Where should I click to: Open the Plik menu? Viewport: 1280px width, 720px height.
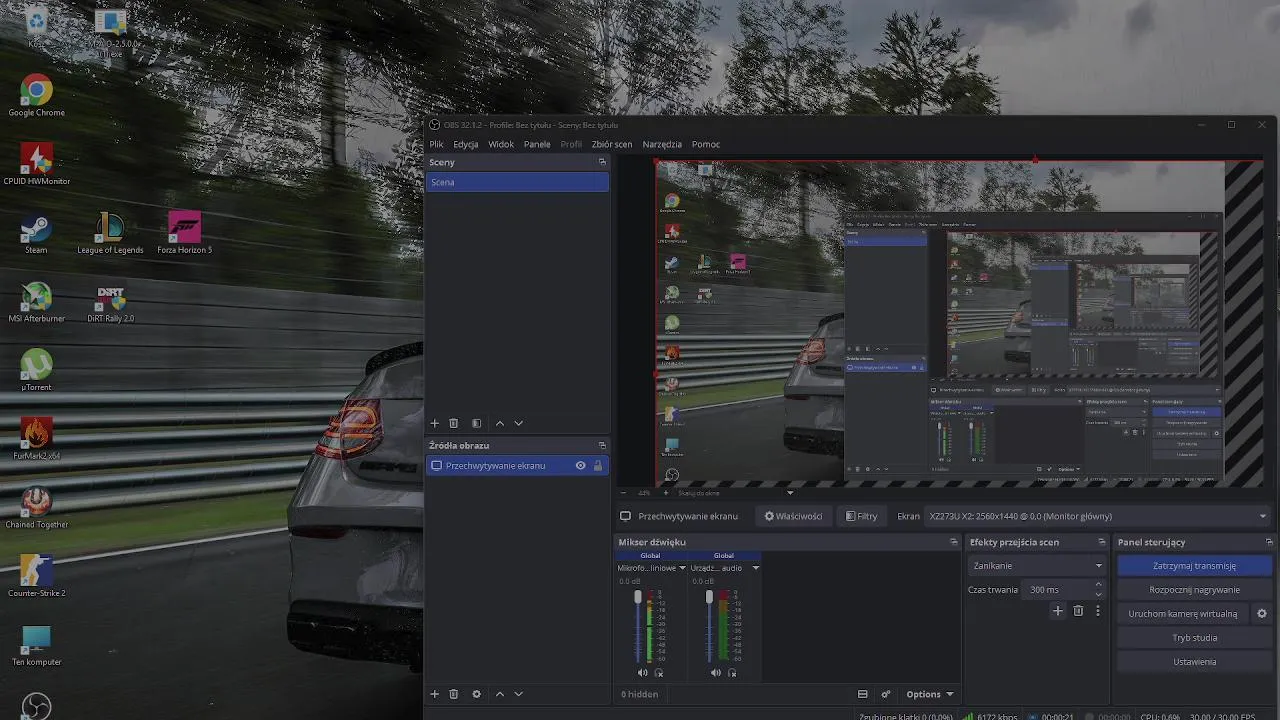(x=436, y=144)
